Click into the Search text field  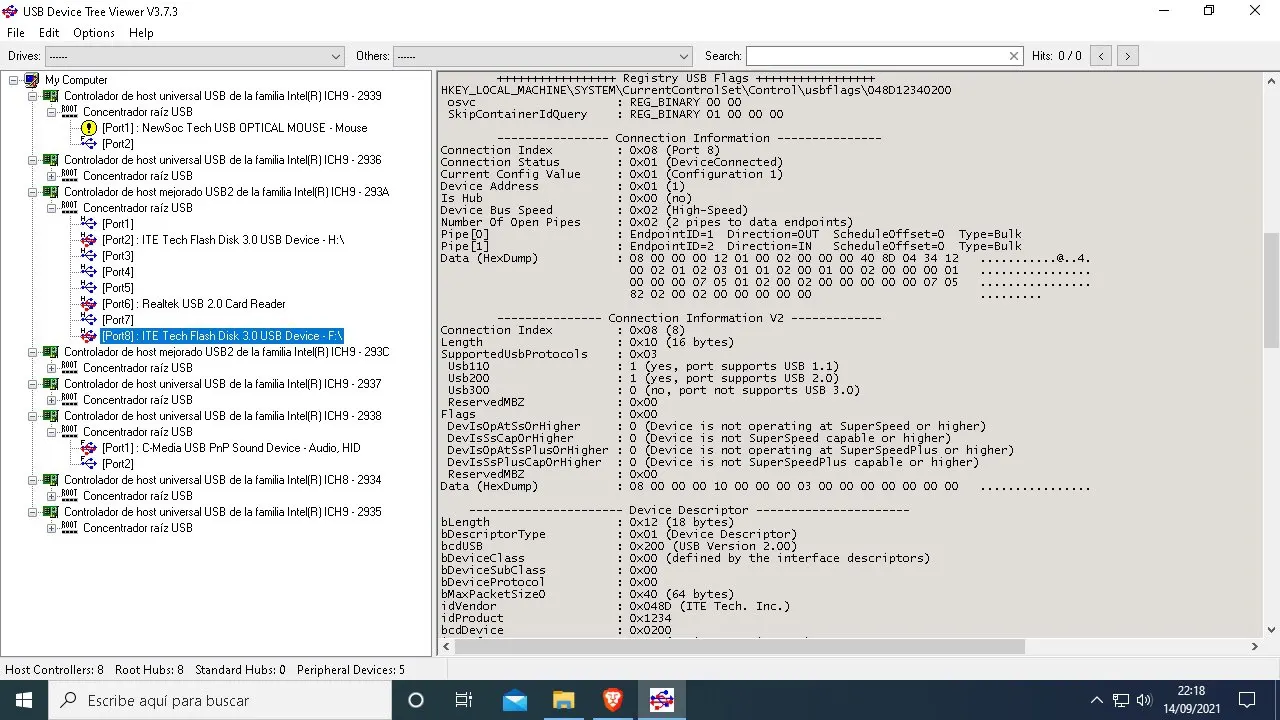[x=876, y=56]
